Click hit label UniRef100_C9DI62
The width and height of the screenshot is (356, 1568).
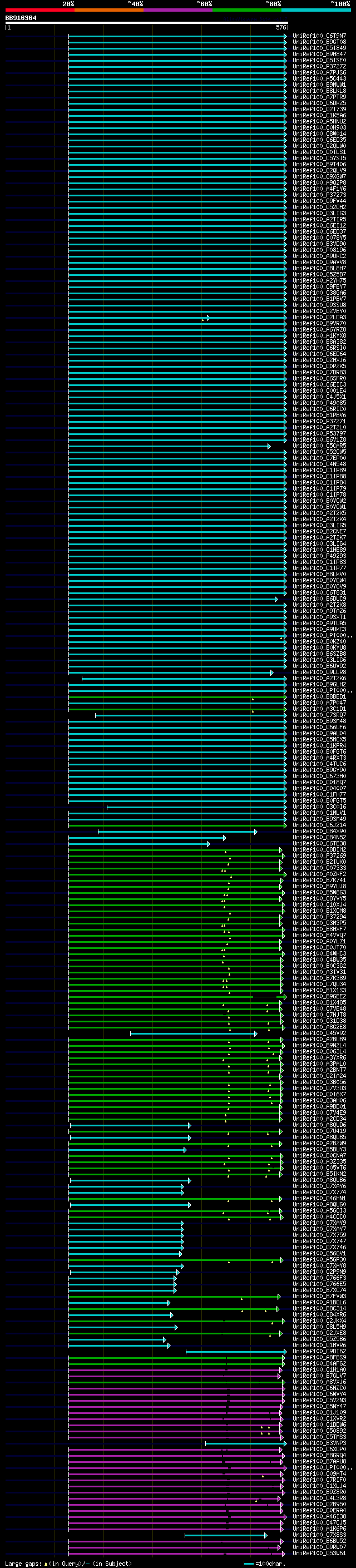point(319,1351)
